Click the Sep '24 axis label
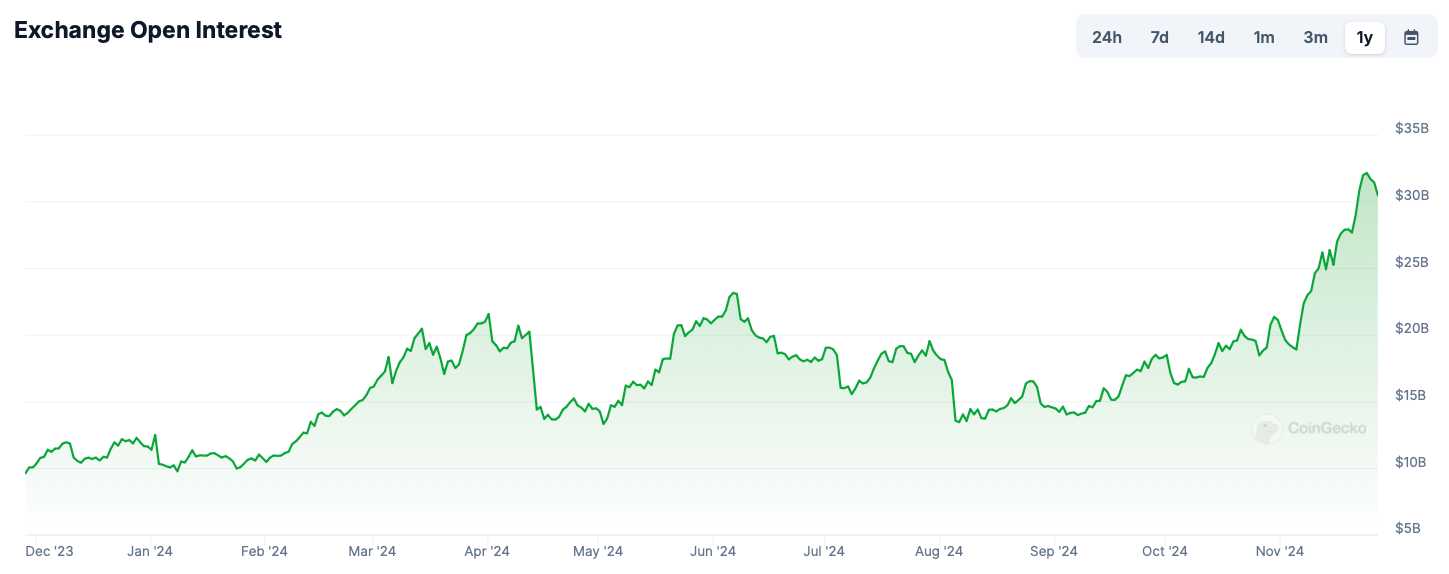Screen dimensions: 1449x574 [1054, 551]
